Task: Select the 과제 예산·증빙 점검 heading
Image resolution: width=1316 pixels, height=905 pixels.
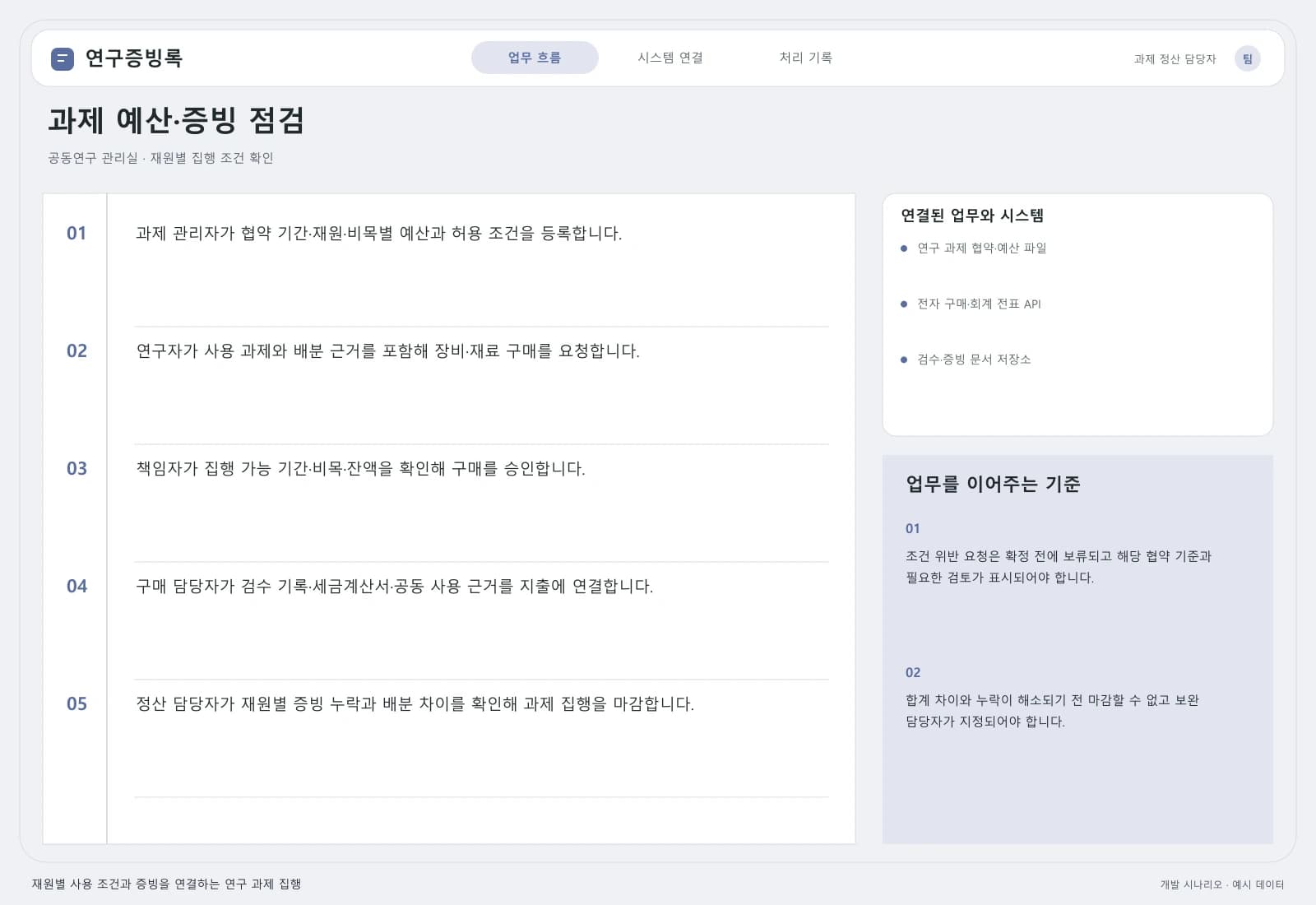Action: point(176,120)
